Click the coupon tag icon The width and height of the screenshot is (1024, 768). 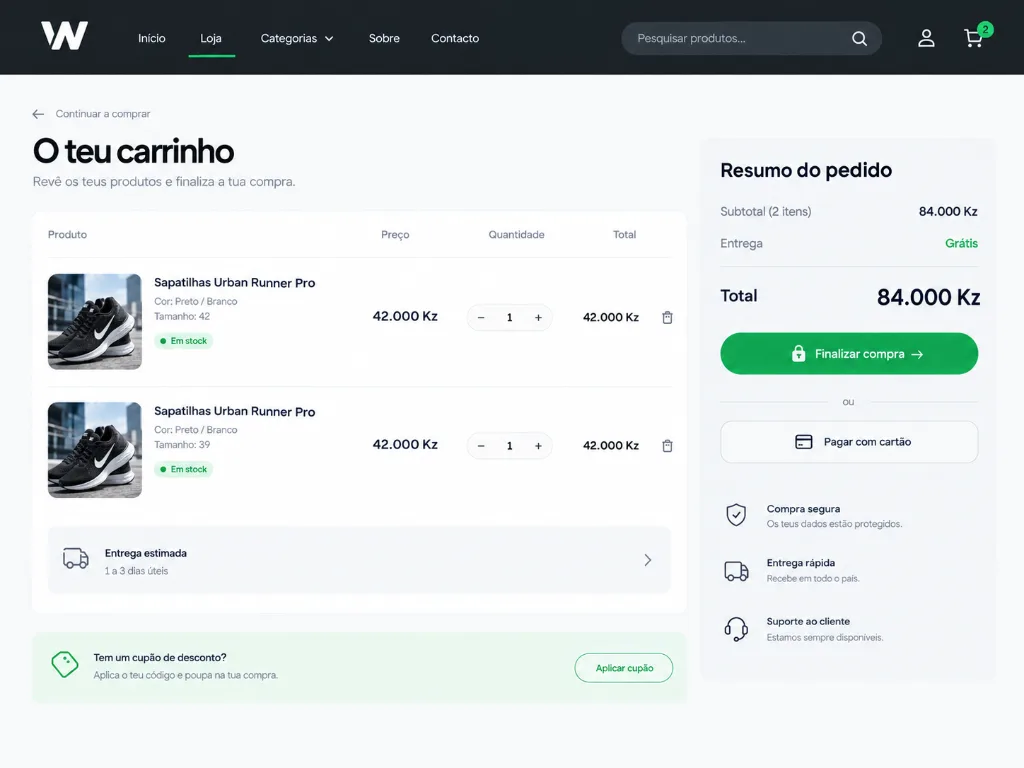click(65, 665)
